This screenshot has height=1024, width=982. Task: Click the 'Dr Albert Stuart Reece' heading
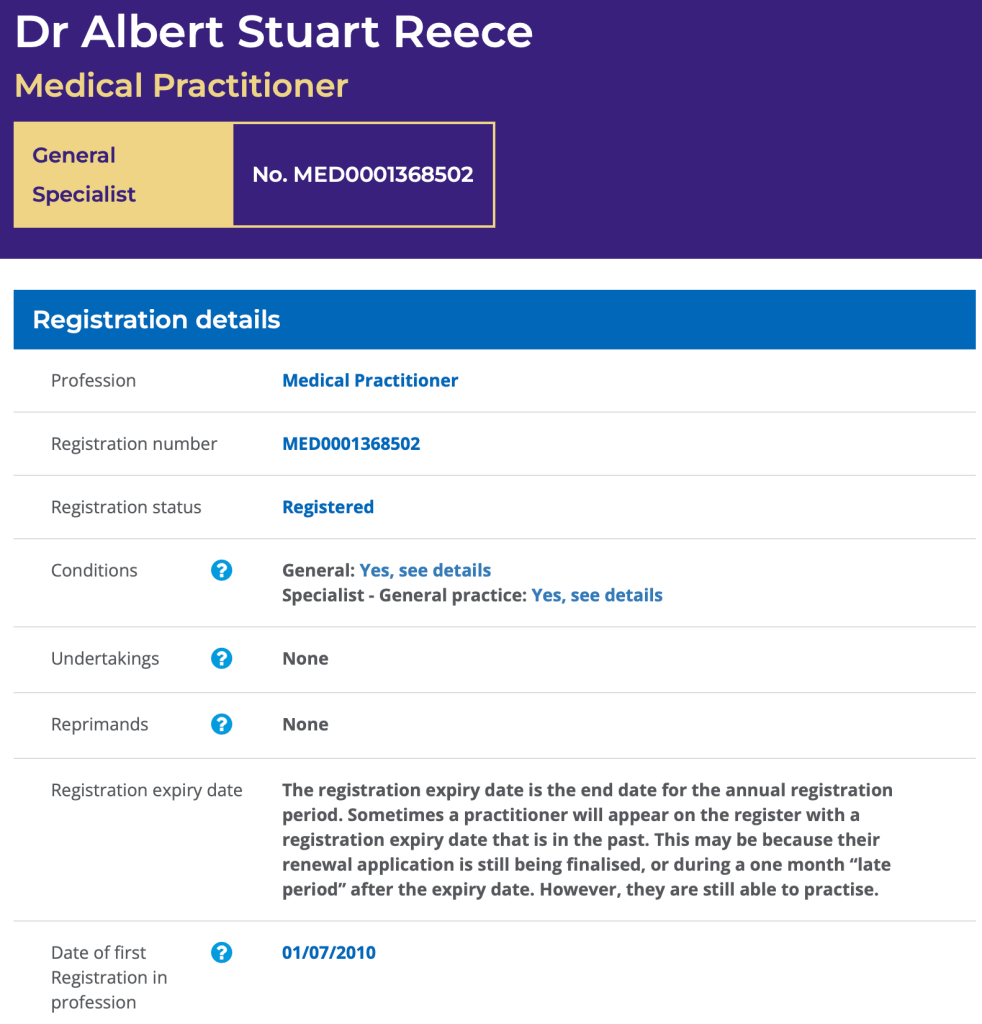(274, 32)
